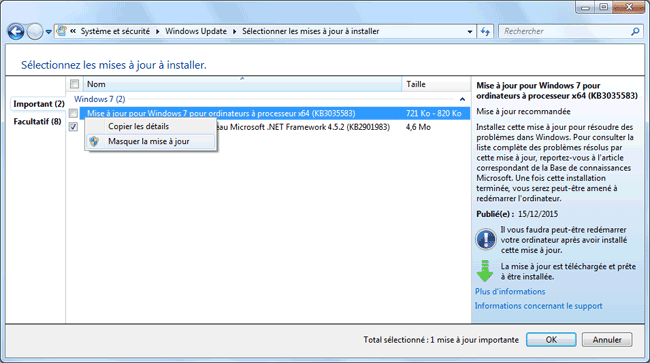Click the Back navigation arrow

pos(16,31)
